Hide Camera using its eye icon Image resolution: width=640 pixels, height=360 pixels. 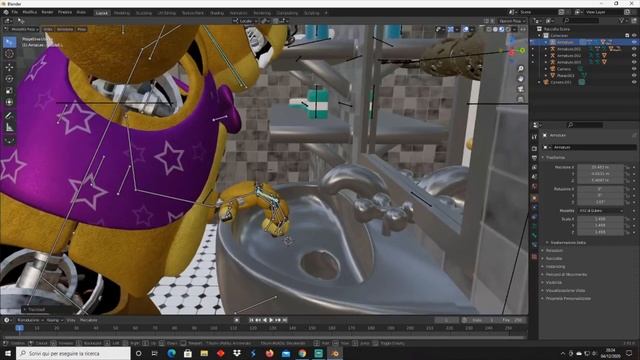(x=634, y=69)
